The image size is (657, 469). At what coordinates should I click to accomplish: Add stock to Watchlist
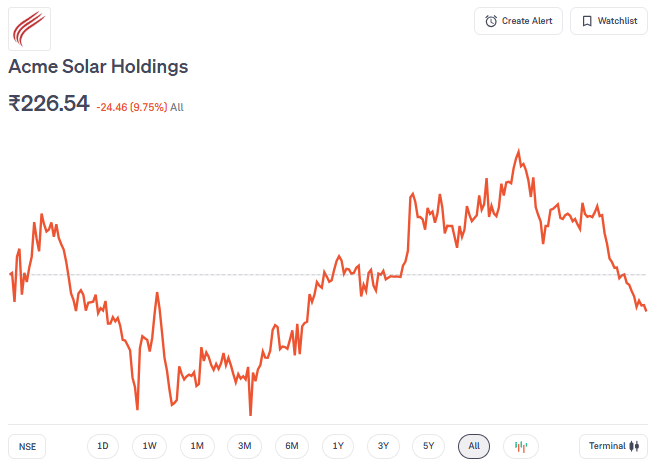(x=608, y=21)
